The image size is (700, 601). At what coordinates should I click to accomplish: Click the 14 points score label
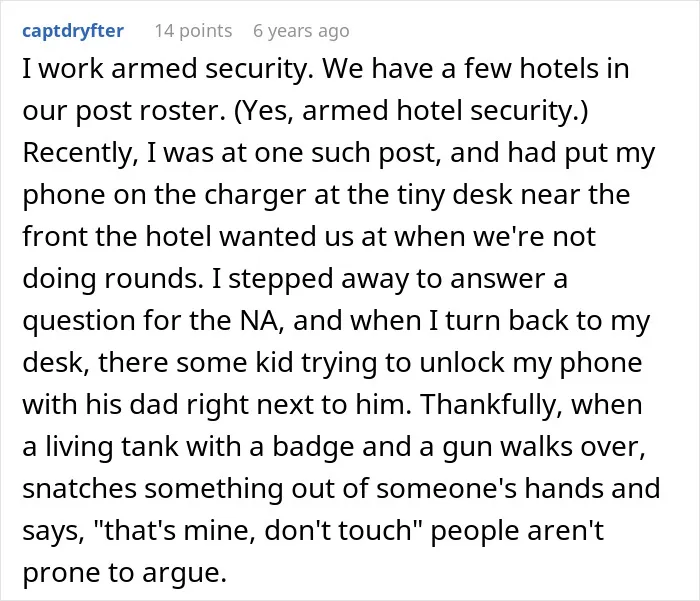point(193,31)
